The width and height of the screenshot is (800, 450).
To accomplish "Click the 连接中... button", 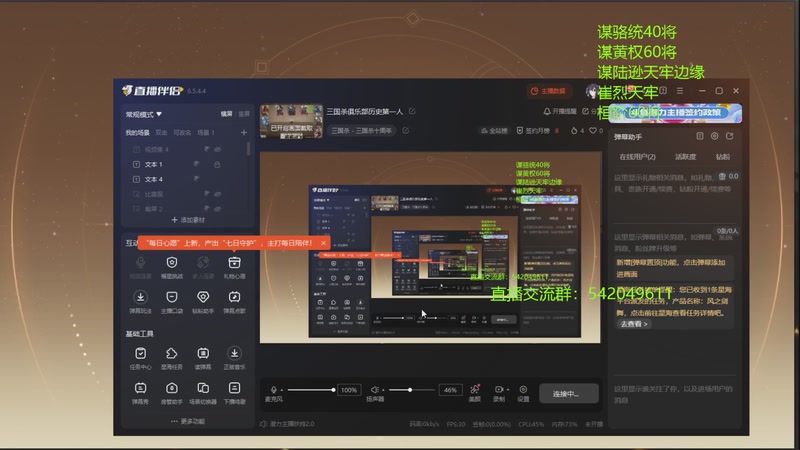I will [x=569, y=394].
